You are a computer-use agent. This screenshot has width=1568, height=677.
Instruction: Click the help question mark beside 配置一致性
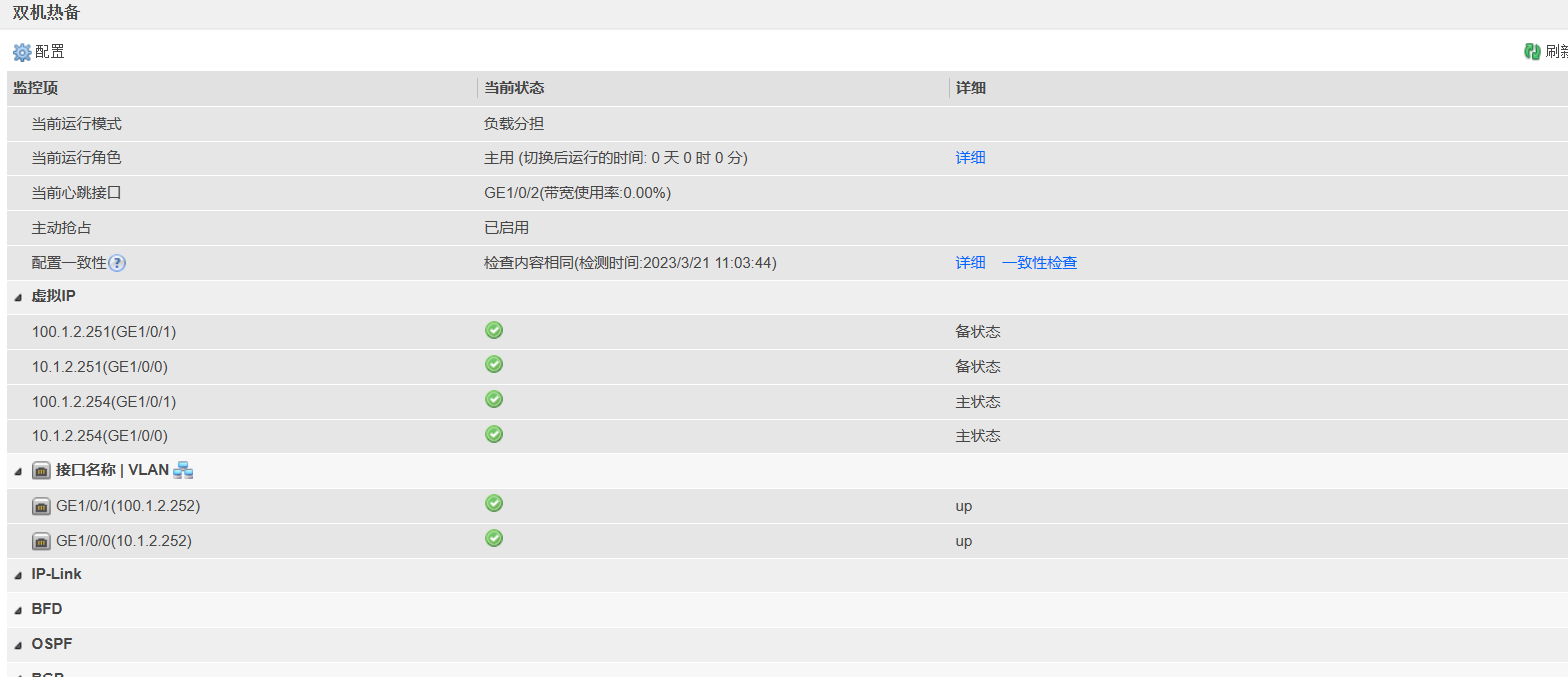[x=117, y=263]
